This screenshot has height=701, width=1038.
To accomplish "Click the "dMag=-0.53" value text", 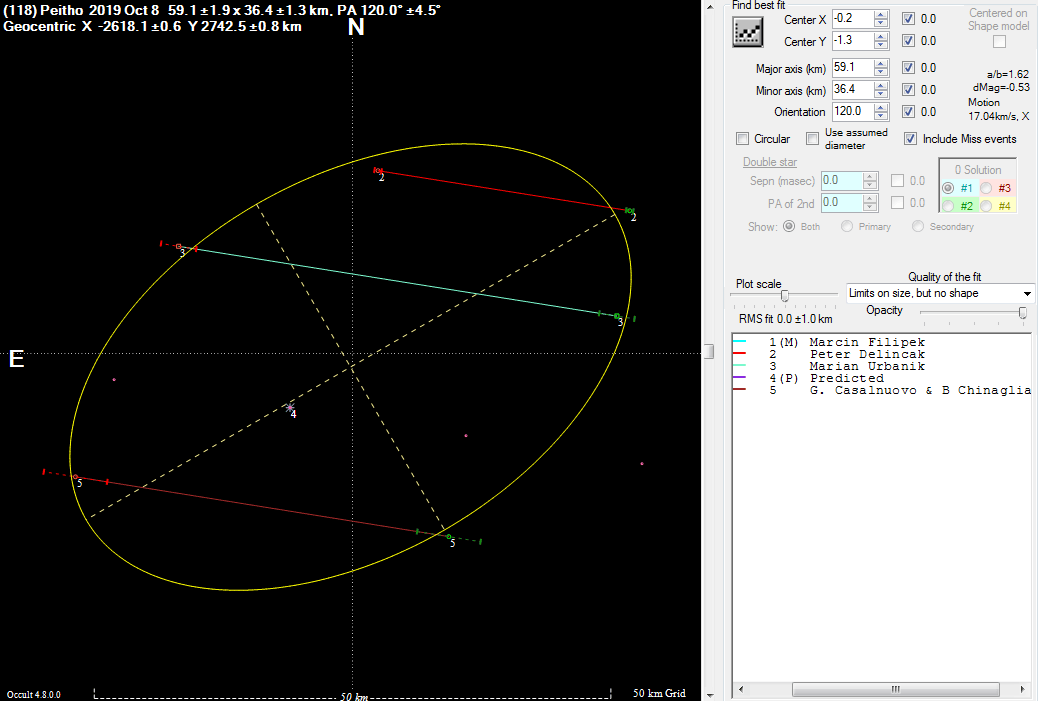I will (x=1001, y=87).
